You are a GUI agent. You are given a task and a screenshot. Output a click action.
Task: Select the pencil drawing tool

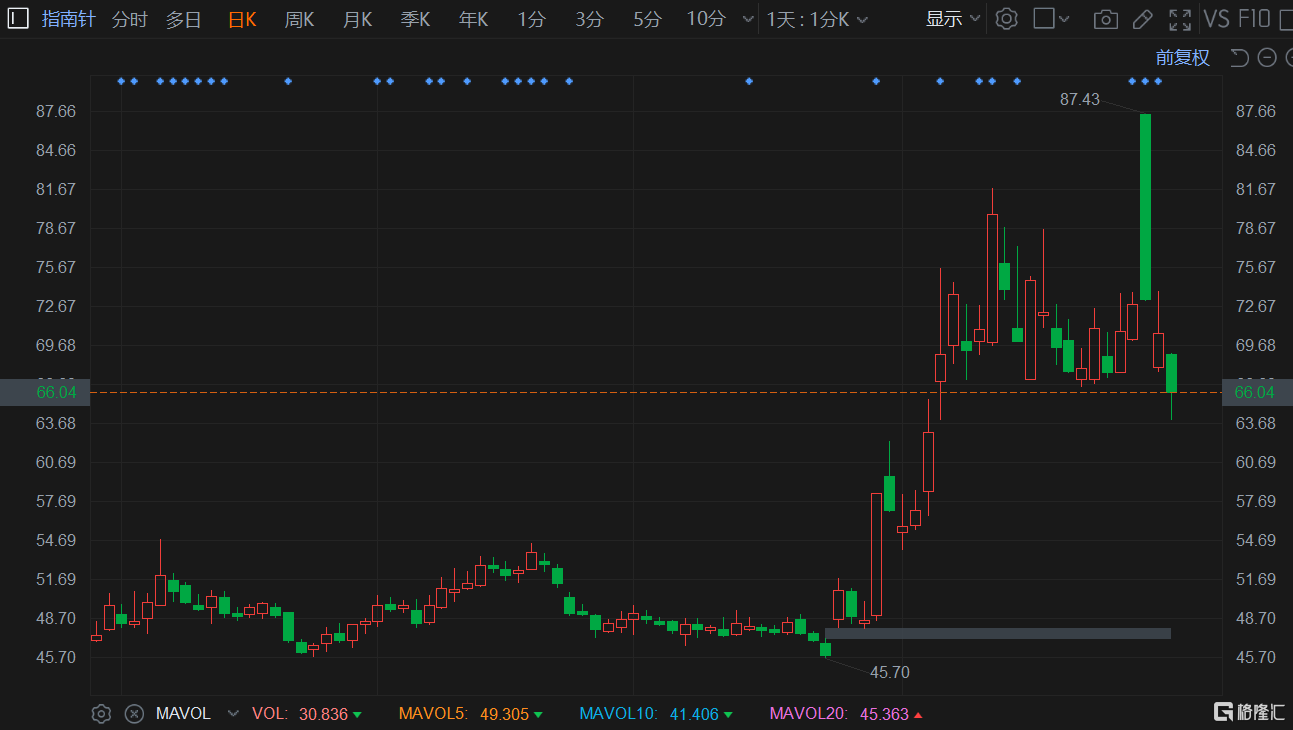click(1143, 19)
